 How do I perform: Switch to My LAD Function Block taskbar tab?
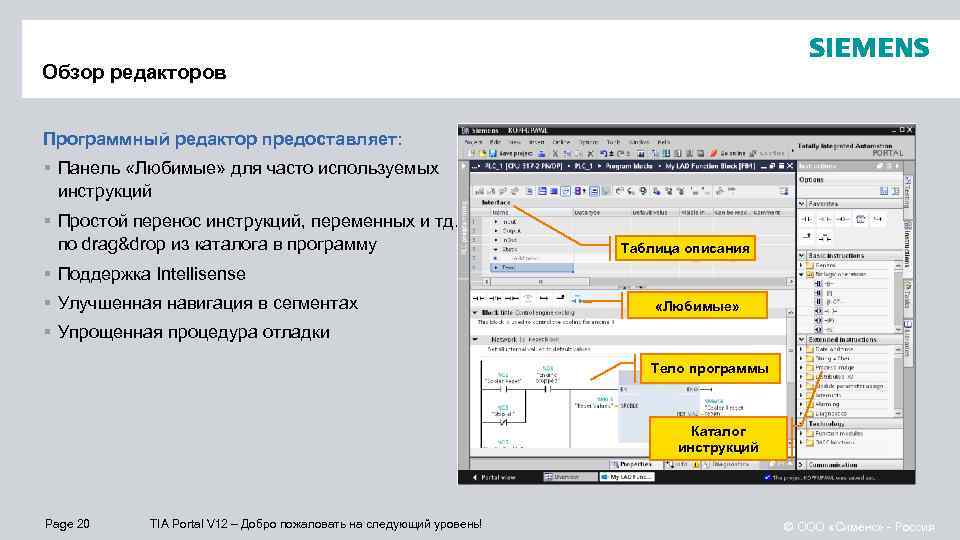[628, 477]
